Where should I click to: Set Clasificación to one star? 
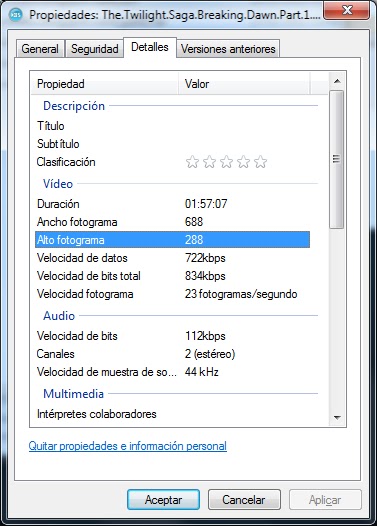point(192,162)
